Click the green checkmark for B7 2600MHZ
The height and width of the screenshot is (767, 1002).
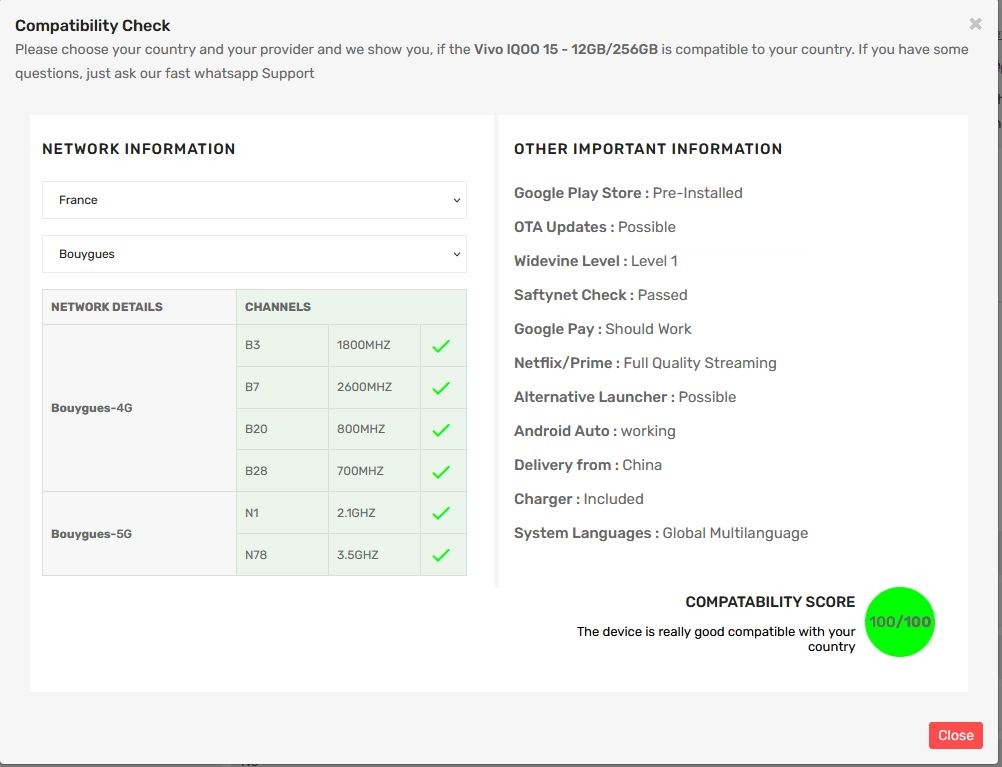point(441,388)
